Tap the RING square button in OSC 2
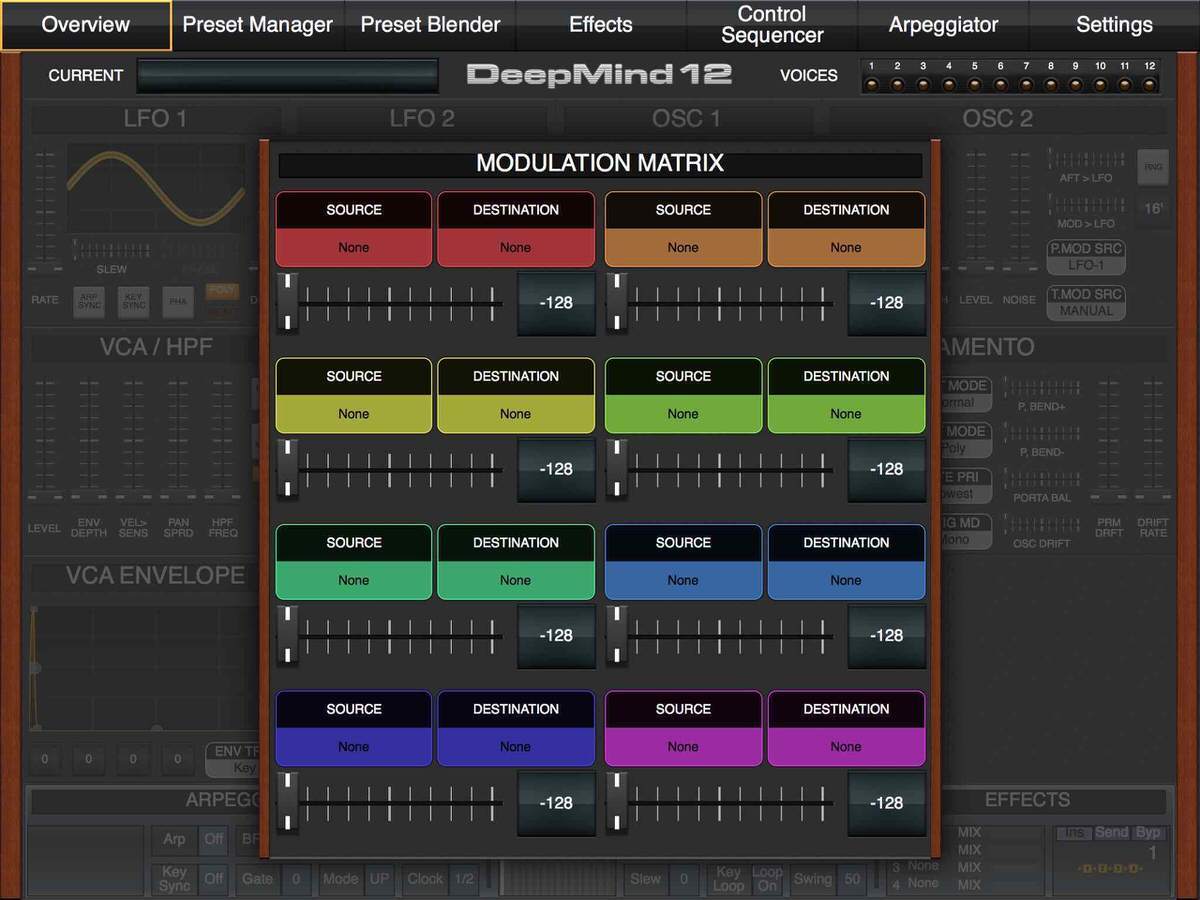This screenshot has width=1200, height=900. 1153,167
